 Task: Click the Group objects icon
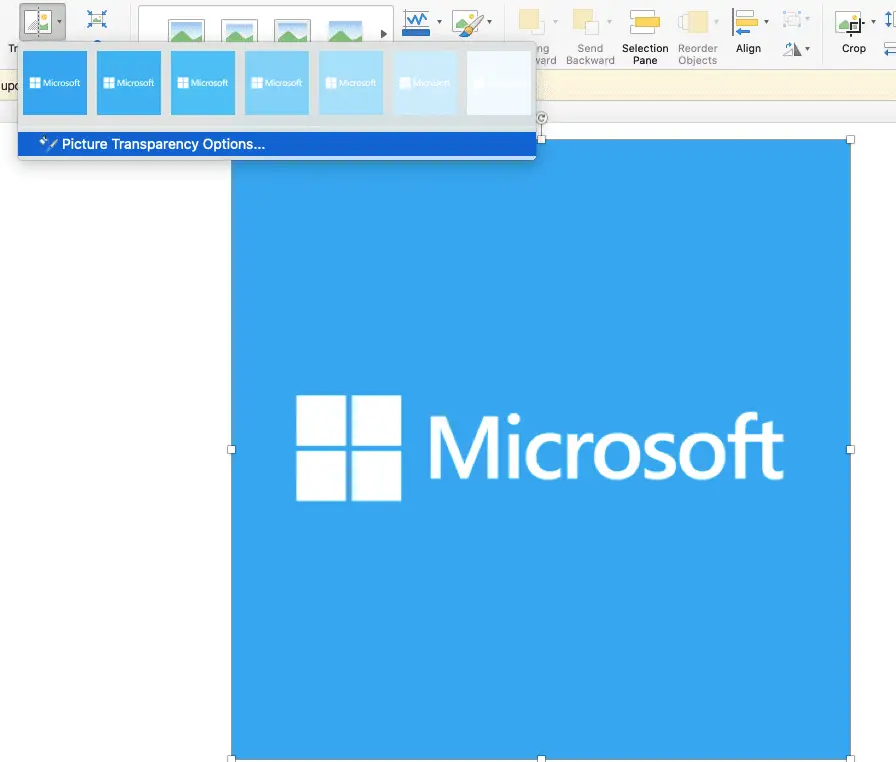pos(791,19)
